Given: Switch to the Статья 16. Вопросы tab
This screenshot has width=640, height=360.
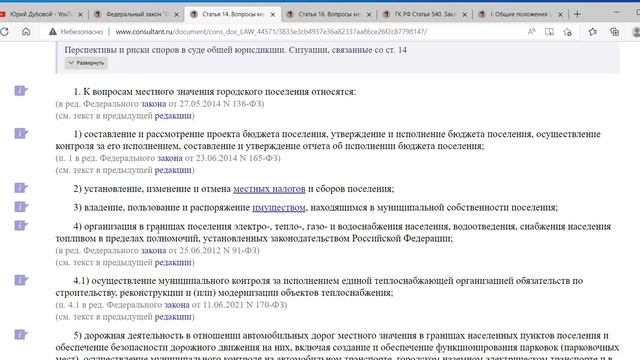Looking at the screenshot, I should click(x=329, y=14).
